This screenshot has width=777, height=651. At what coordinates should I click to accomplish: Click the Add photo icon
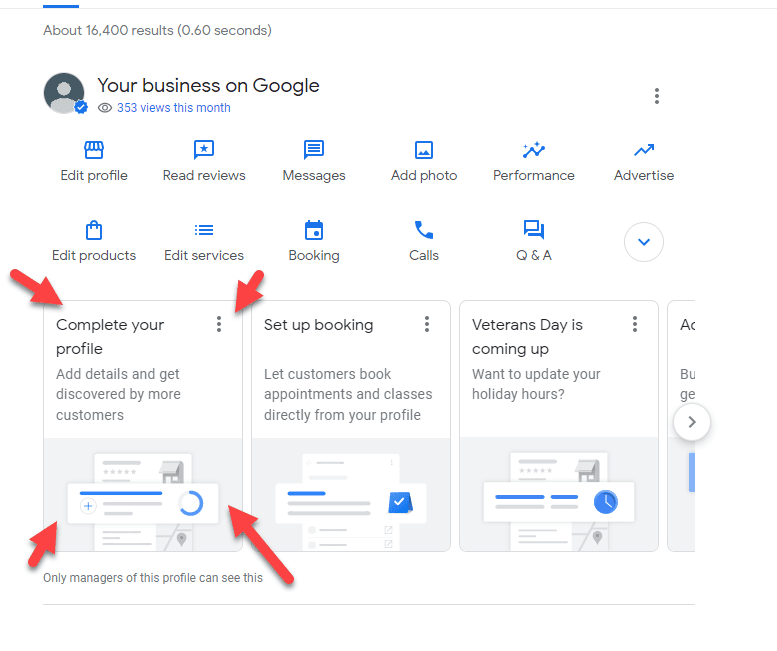tap(424, 150)
